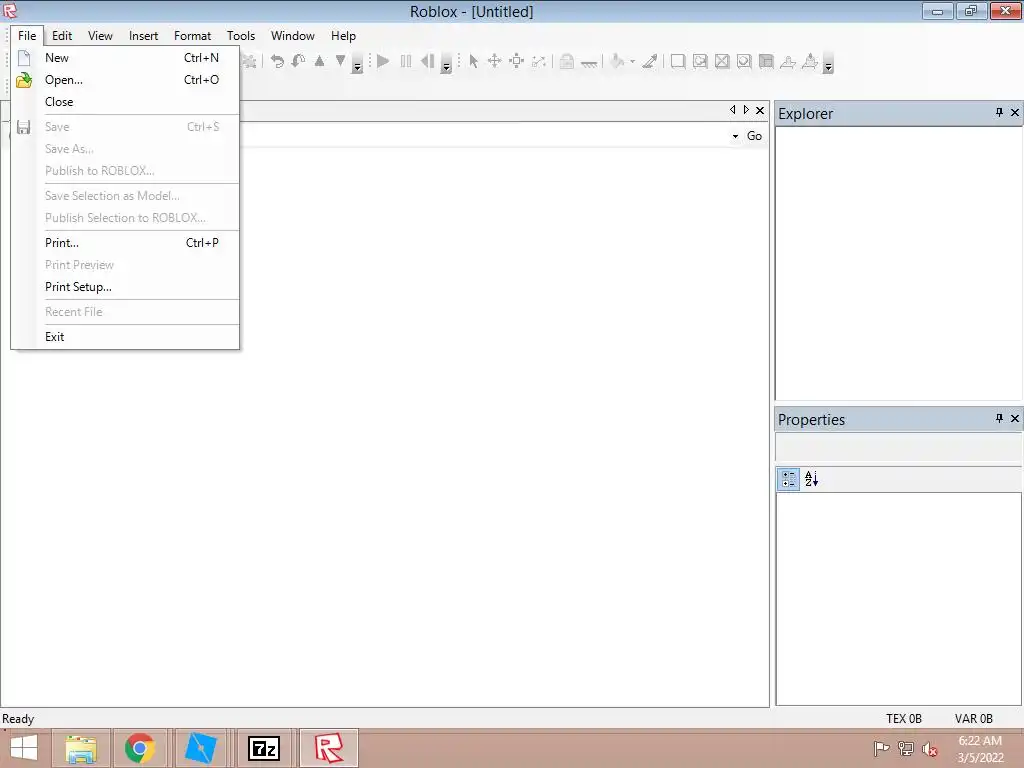Click the Play triangle toolbar icon
This screenshot has width=1024, height=768.
pyautogui.click(x=383, y=61)
